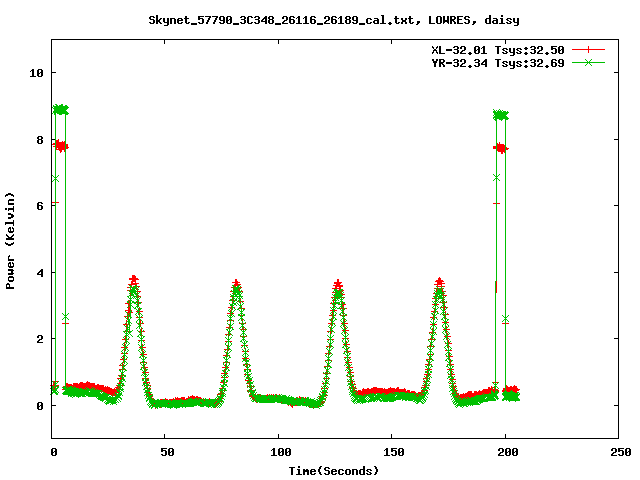Click the Time(Seconds) x-axis label

[335, 470]
